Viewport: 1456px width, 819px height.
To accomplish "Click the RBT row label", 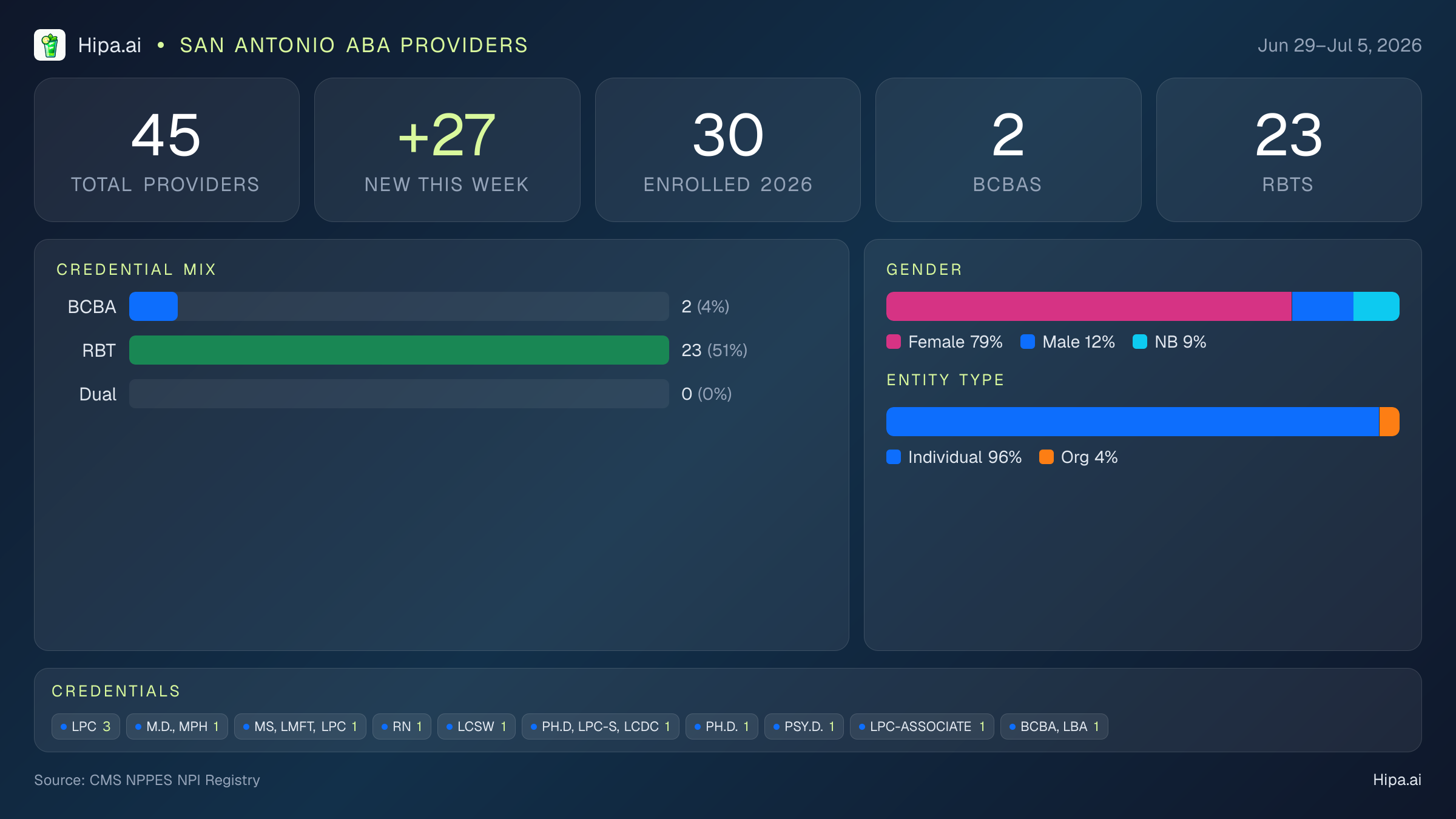I will (99, 350).
